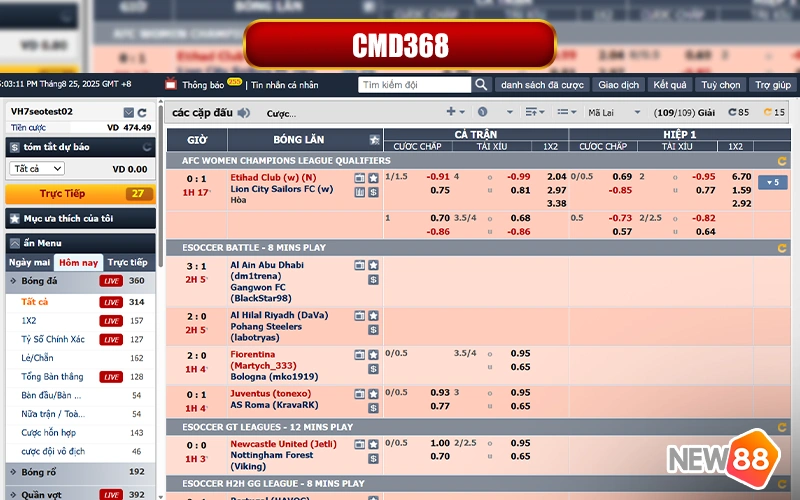Switch to the Hôm nay tab
The height and width of the screenshot is (500, 800).
click(x=79, y=263)
